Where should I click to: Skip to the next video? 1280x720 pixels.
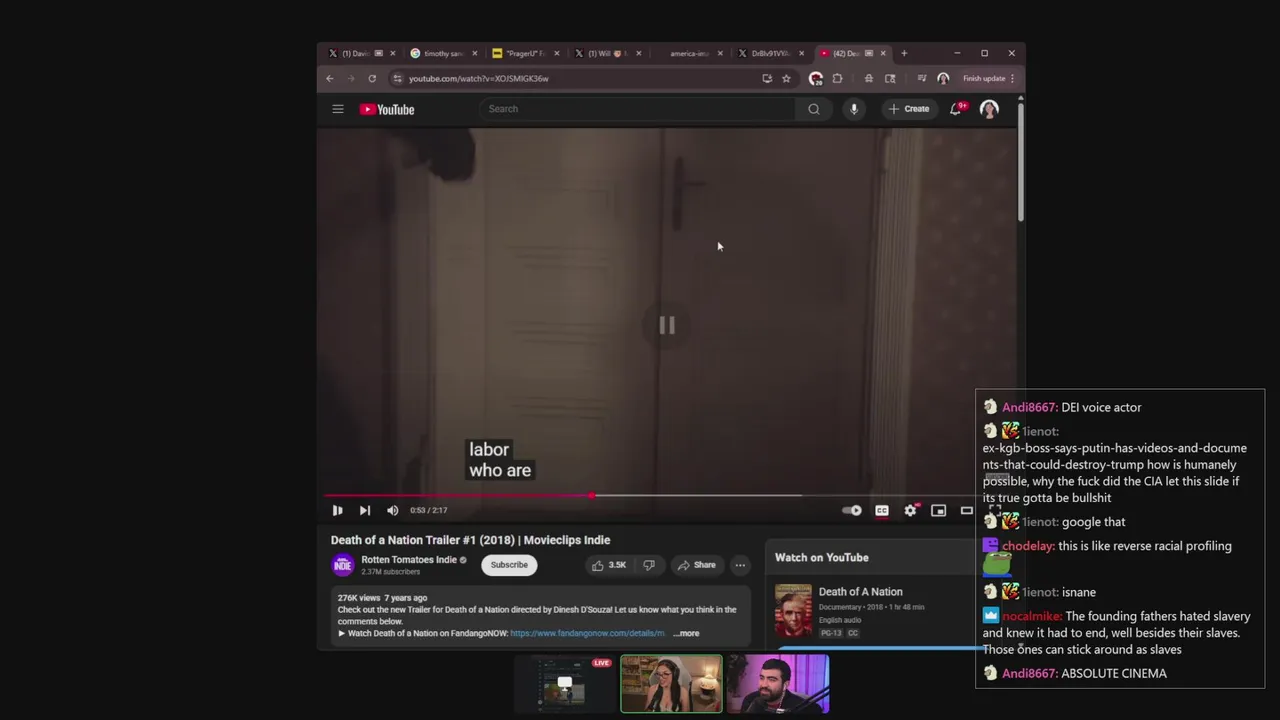(x=365, y=510)
